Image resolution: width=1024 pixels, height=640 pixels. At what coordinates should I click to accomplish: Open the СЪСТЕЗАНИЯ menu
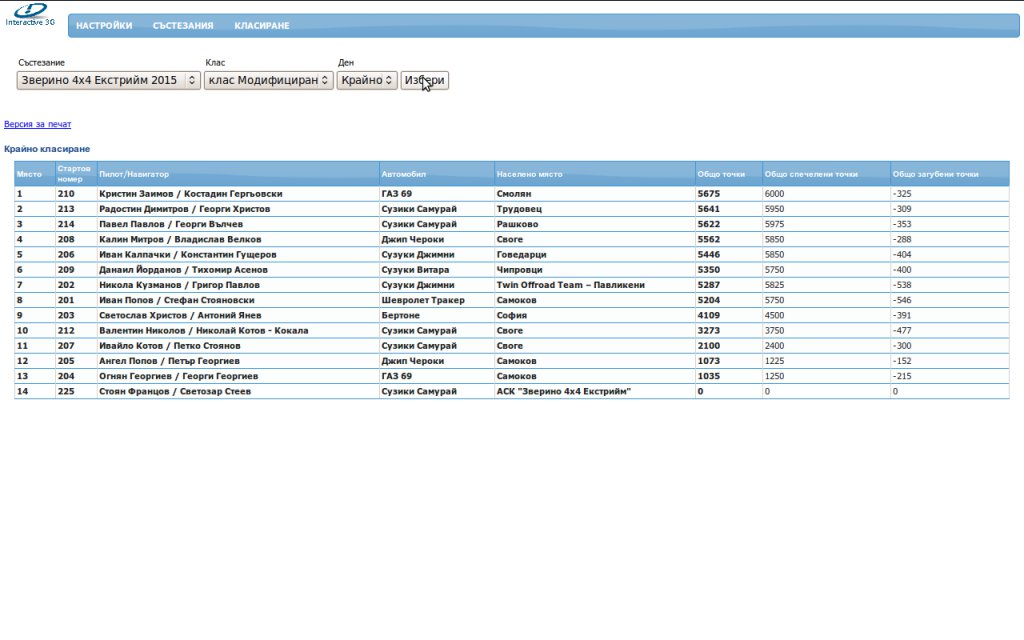183,25
